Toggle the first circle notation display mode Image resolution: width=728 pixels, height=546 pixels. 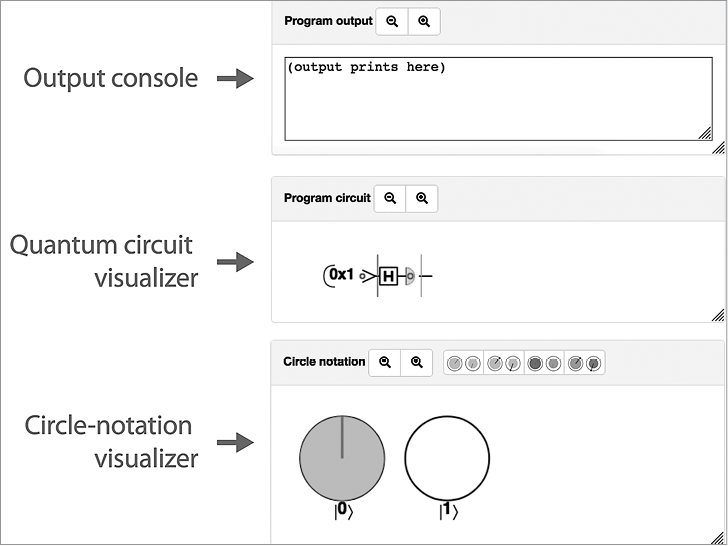pos(464,363)
